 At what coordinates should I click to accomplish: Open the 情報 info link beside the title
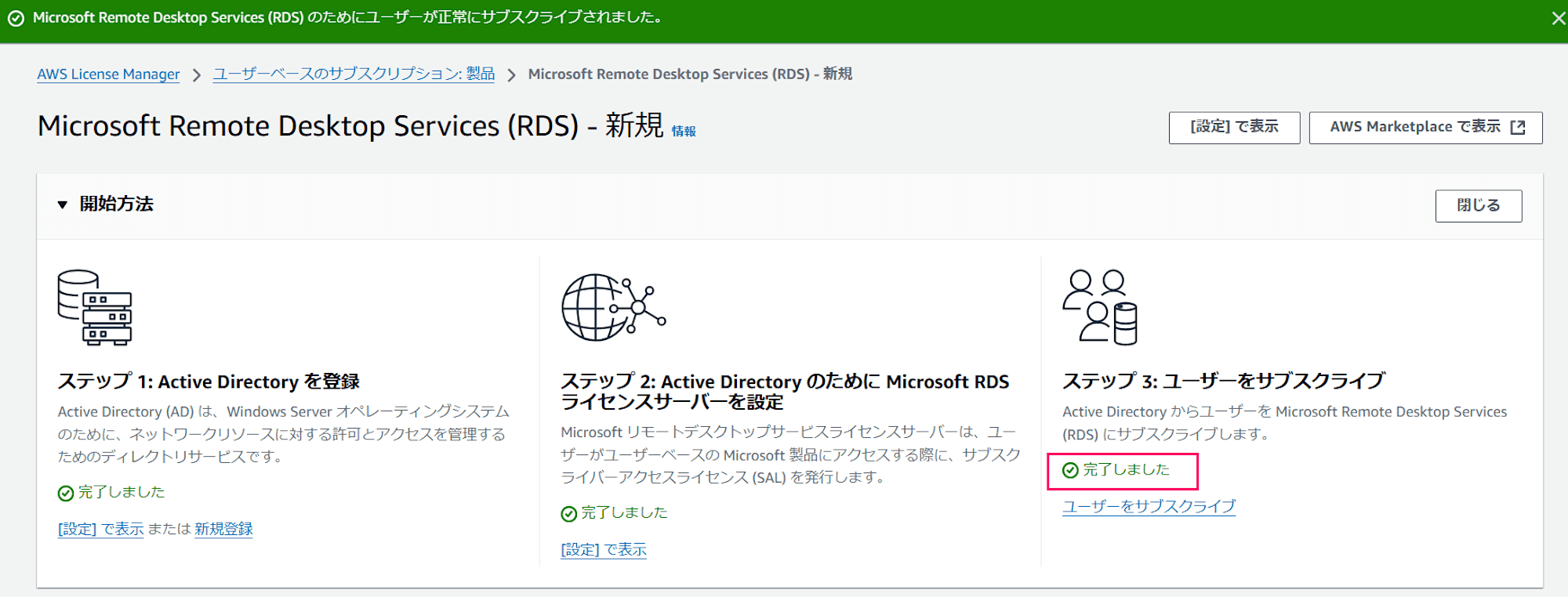[x=684, y=132]
